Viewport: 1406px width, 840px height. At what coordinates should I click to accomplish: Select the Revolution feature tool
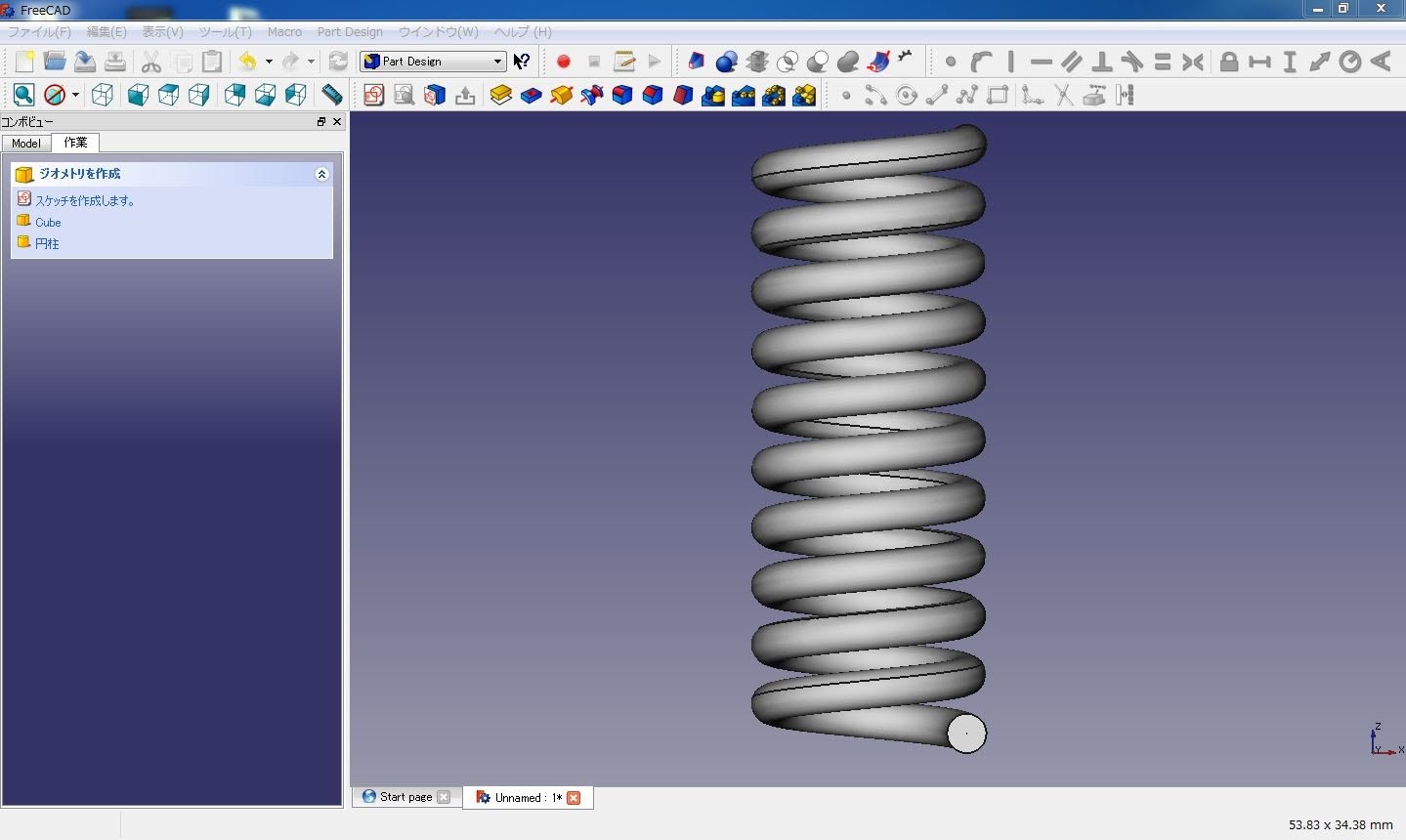[562, 95]
